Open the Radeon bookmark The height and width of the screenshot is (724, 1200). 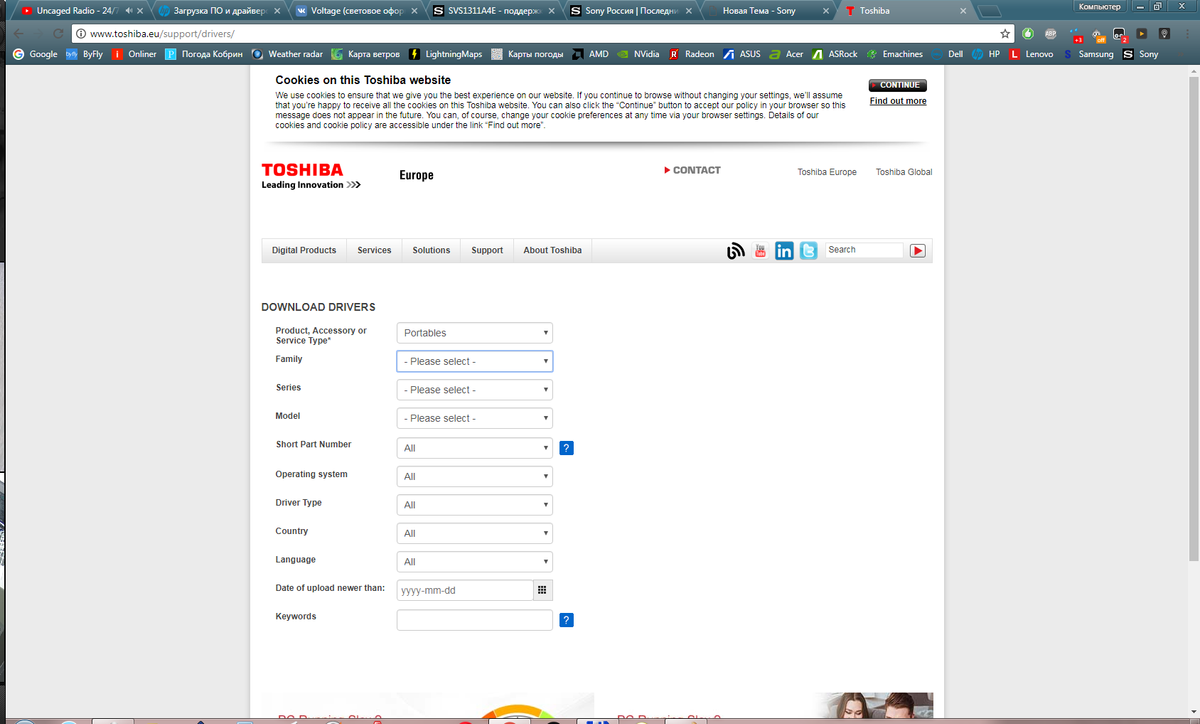[x=692, y=54]
